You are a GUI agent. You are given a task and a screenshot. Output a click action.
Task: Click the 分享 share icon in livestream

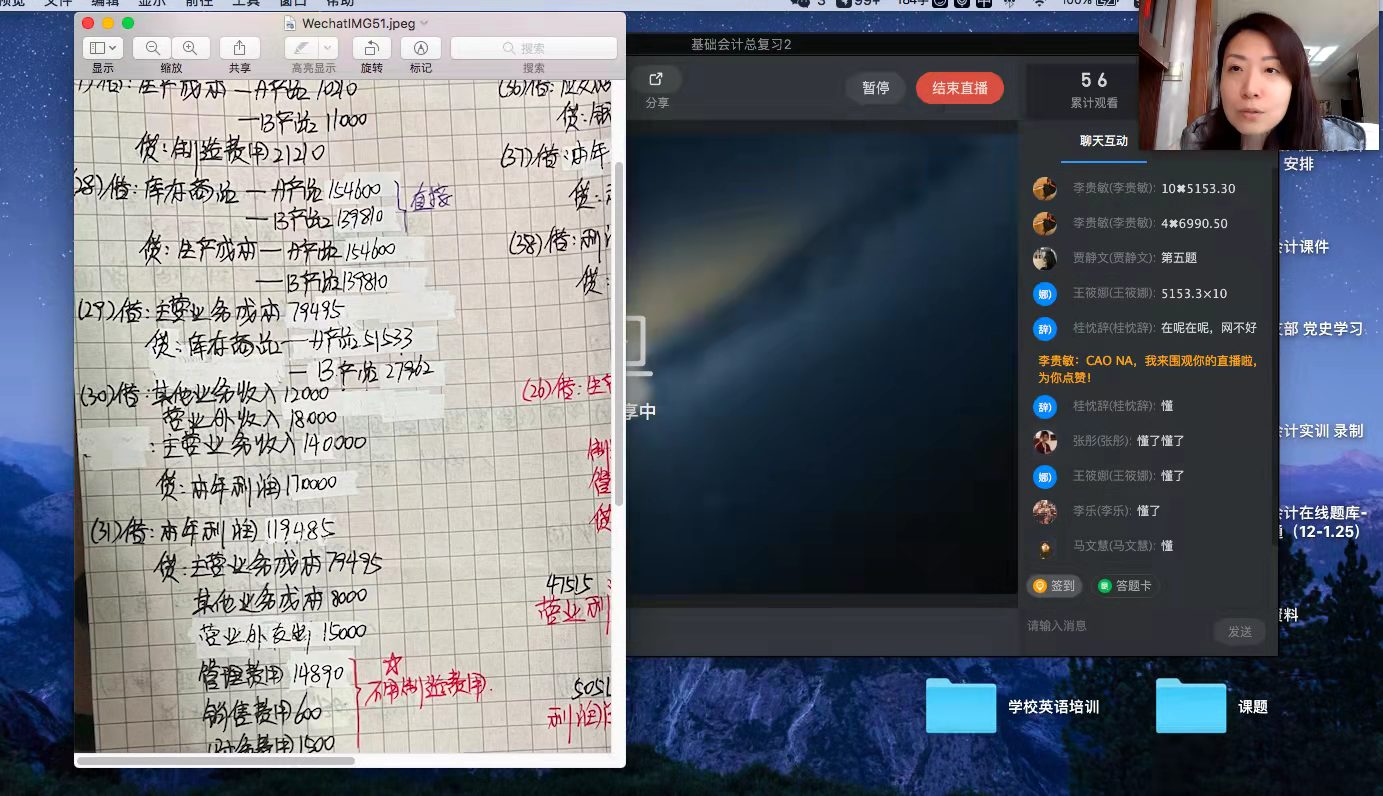point(656,80)
